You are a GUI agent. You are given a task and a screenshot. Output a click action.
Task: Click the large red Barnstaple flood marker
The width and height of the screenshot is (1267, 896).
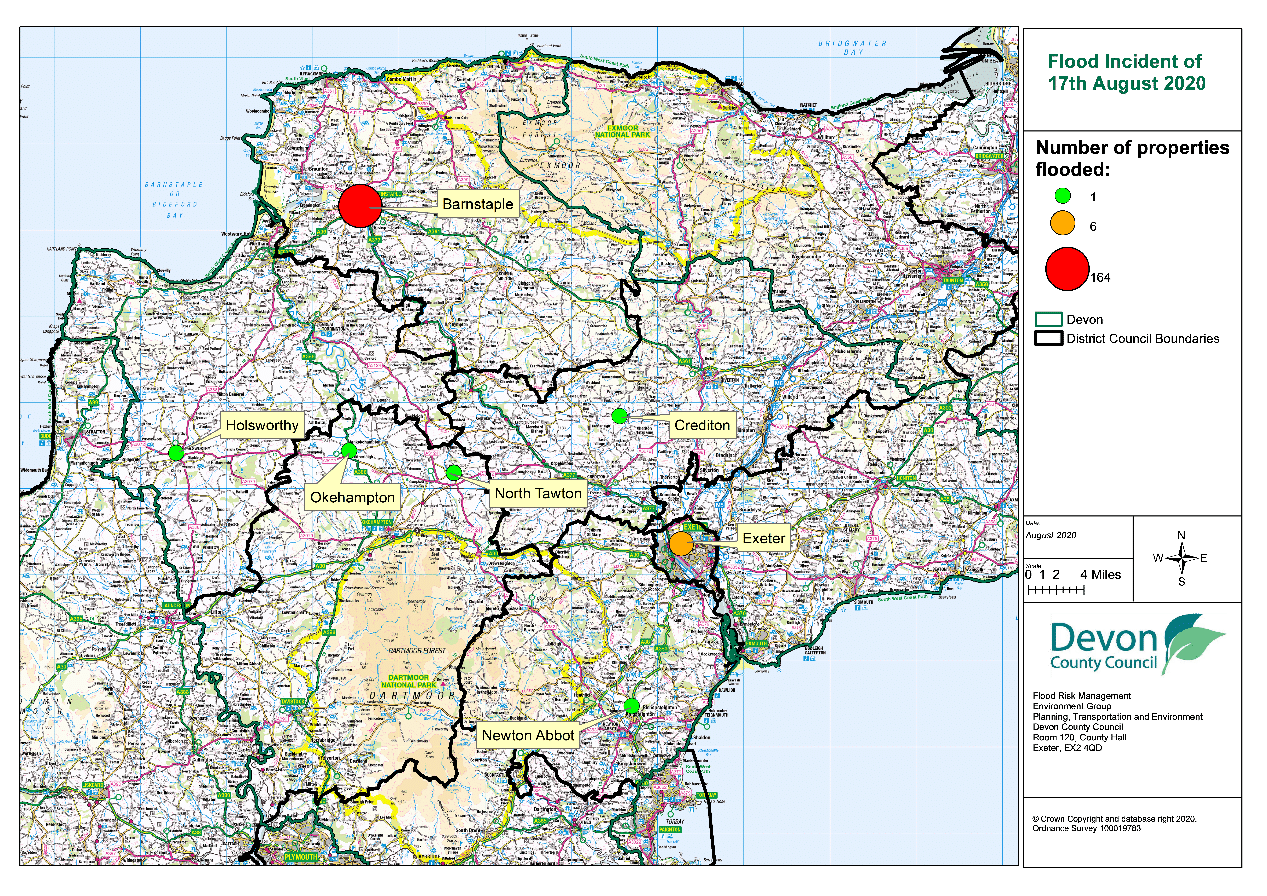tap(360, 207)
